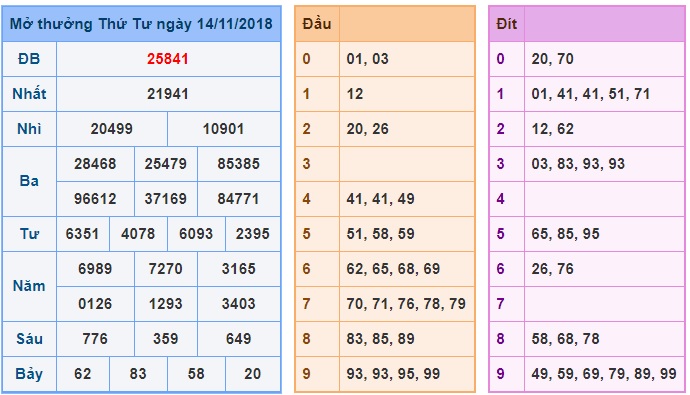The image size is (690, 395).
Task: Click the Nhất prize number 21941
Action: pyautogui.click(x=168, y=94)
